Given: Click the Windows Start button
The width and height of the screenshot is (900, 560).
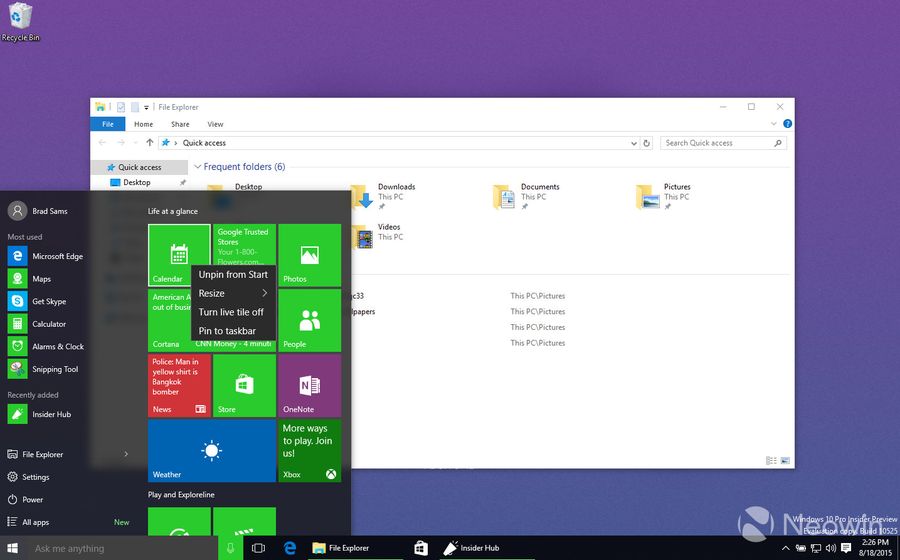Looking at the screenshot, I should [x=13, y=548].
